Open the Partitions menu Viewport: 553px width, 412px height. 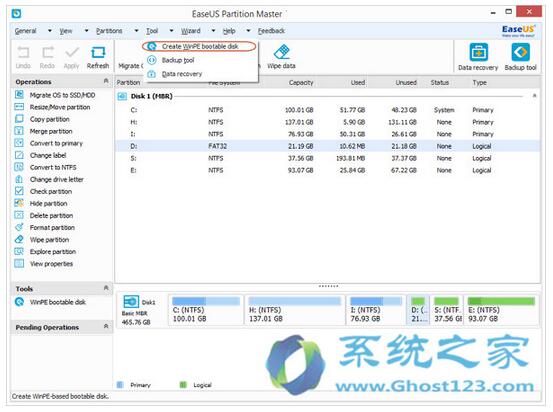pyautogui.click(x=109, y=31)
